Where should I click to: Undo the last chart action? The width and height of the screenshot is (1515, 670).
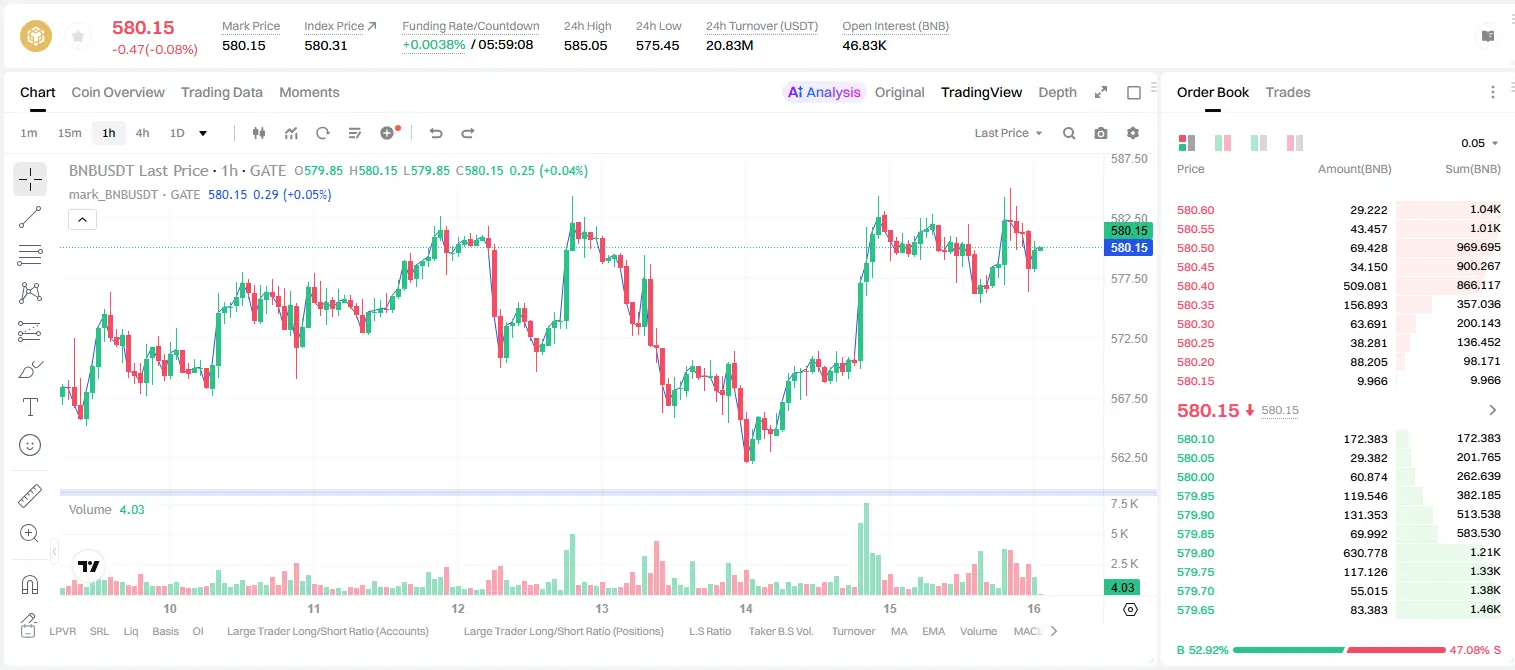pos(435,133)
